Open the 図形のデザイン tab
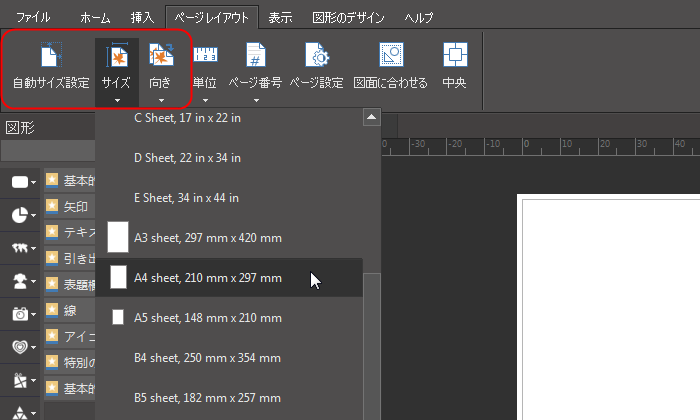The height and width of the screenshot is (420, 700). coord(348,17)
